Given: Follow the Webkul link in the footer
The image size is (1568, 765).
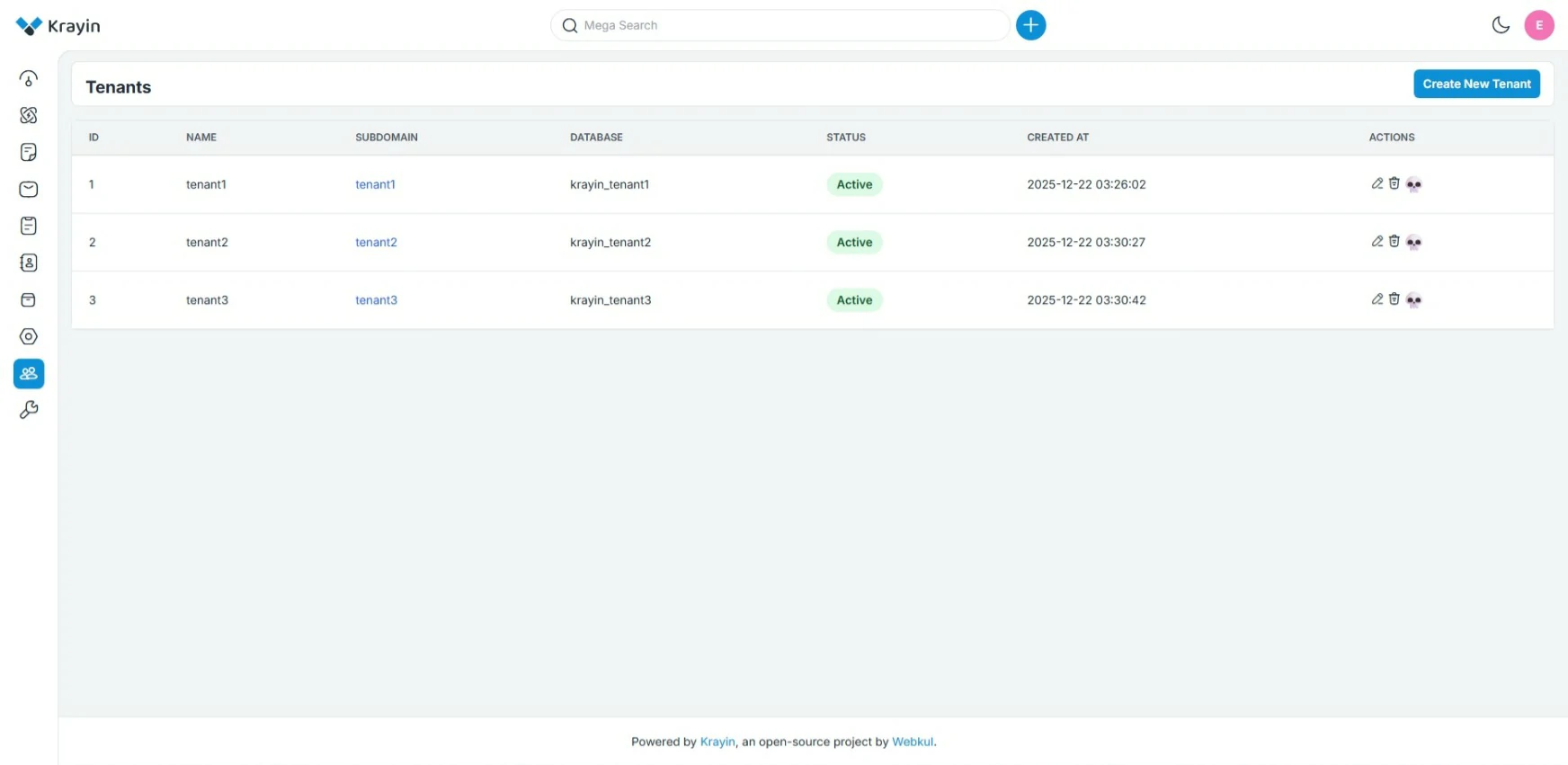Looking at the screenshot, I should (913, 742).
